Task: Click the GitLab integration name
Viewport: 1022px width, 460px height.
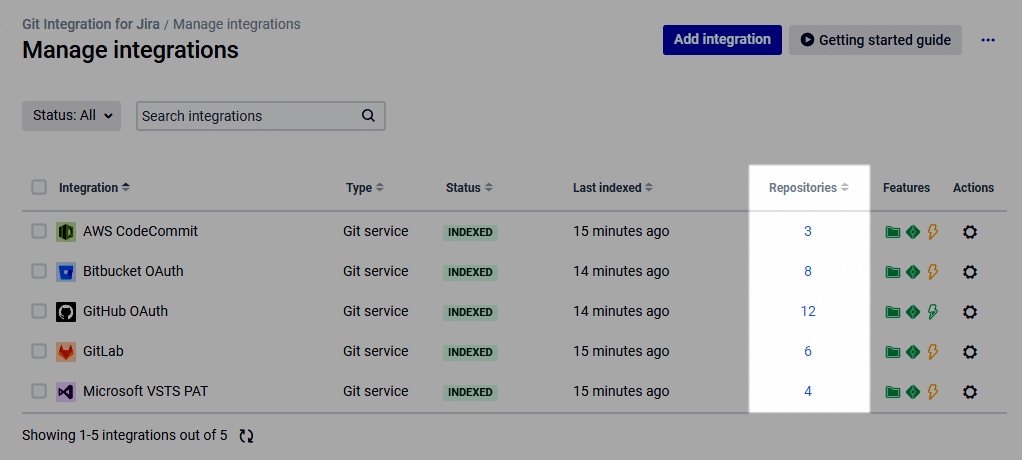Action: [103, 351]
